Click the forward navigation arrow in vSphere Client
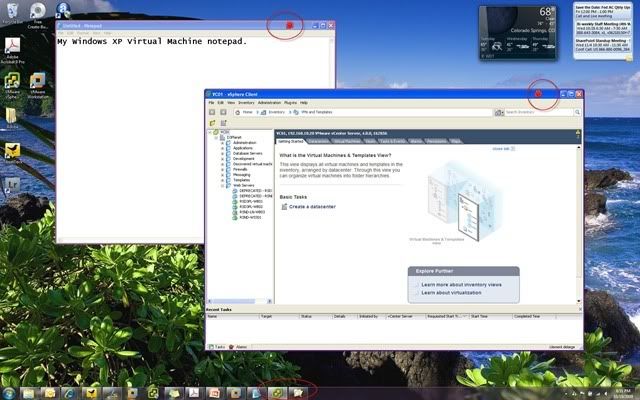 pos(223,112)
